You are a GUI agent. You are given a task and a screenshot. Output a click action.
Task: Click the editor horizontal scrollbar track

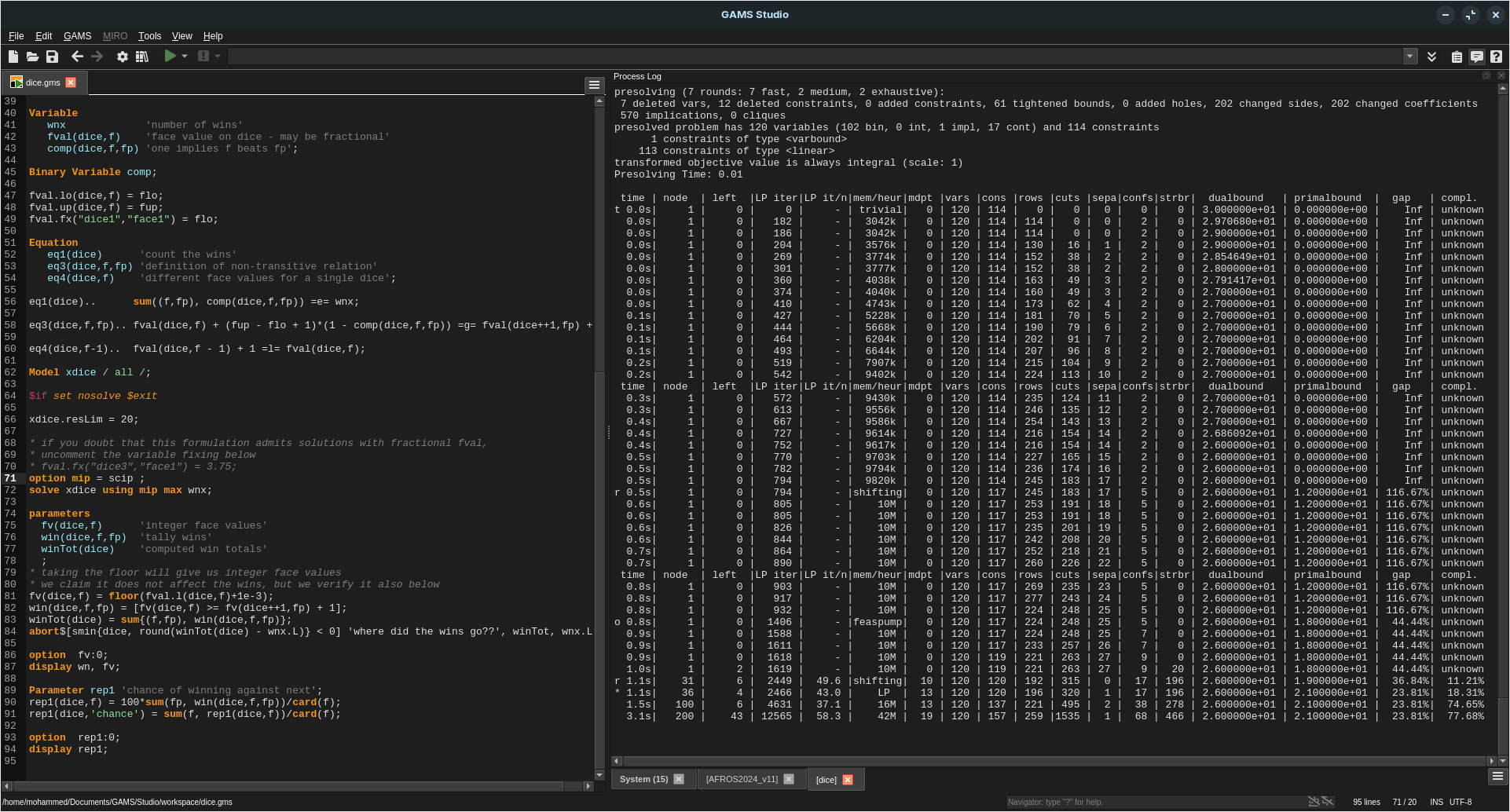[x=299, y=786]
